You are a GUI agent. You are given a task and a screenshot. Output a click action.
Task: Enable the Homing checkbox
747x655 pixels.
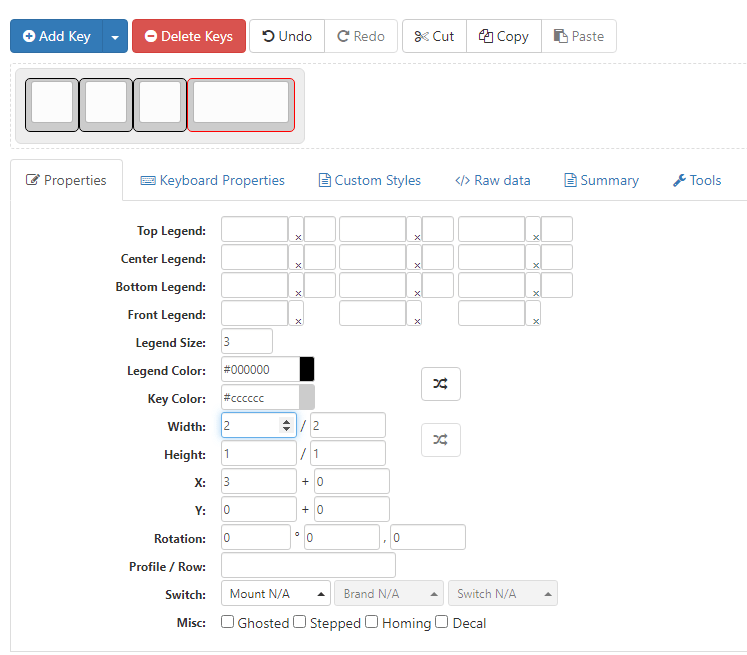(372, 622)
